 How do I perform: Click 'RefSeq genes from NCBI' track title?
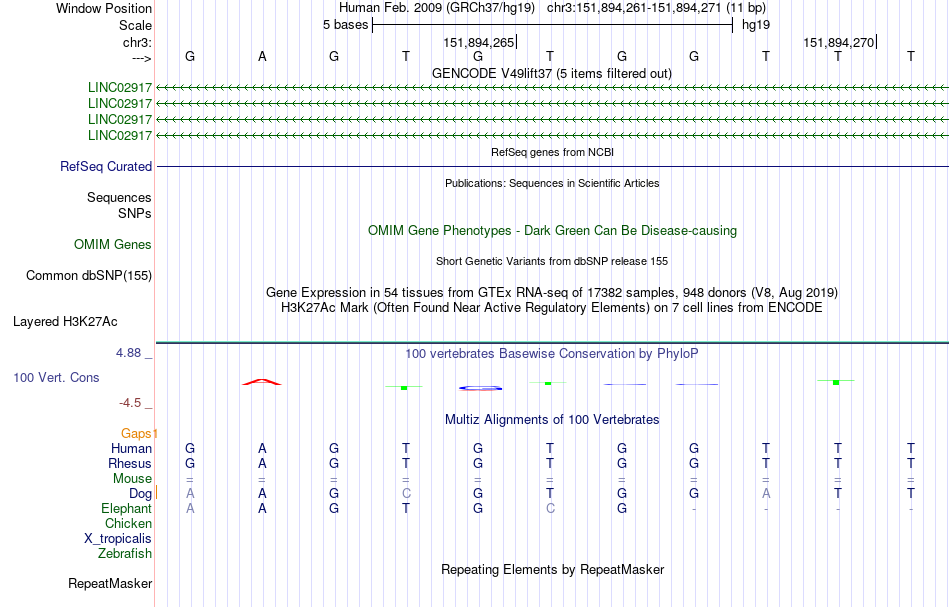coord(552,152)
